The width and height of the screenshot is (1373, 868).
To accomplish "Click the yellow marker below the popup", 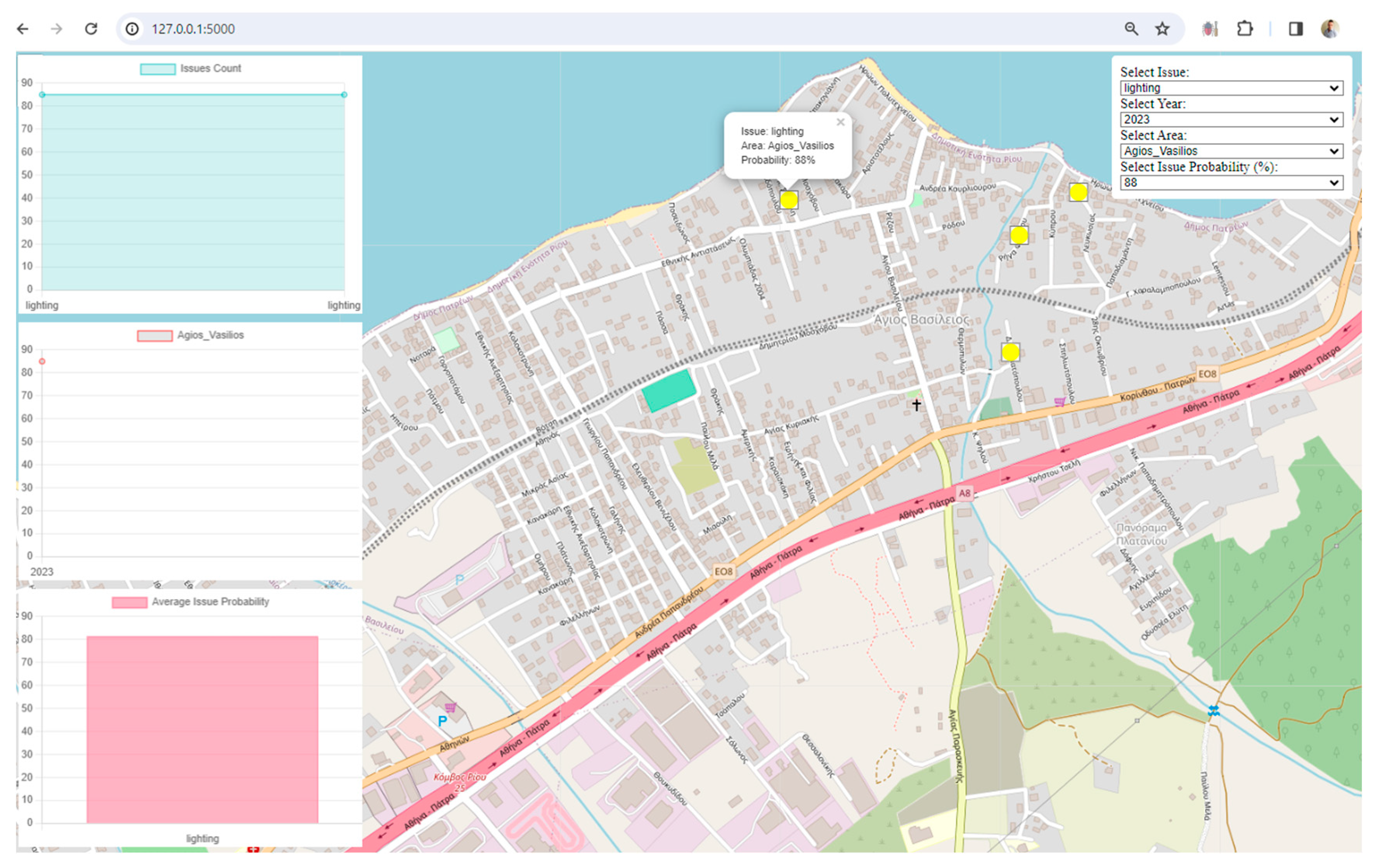I will (789, 199).
